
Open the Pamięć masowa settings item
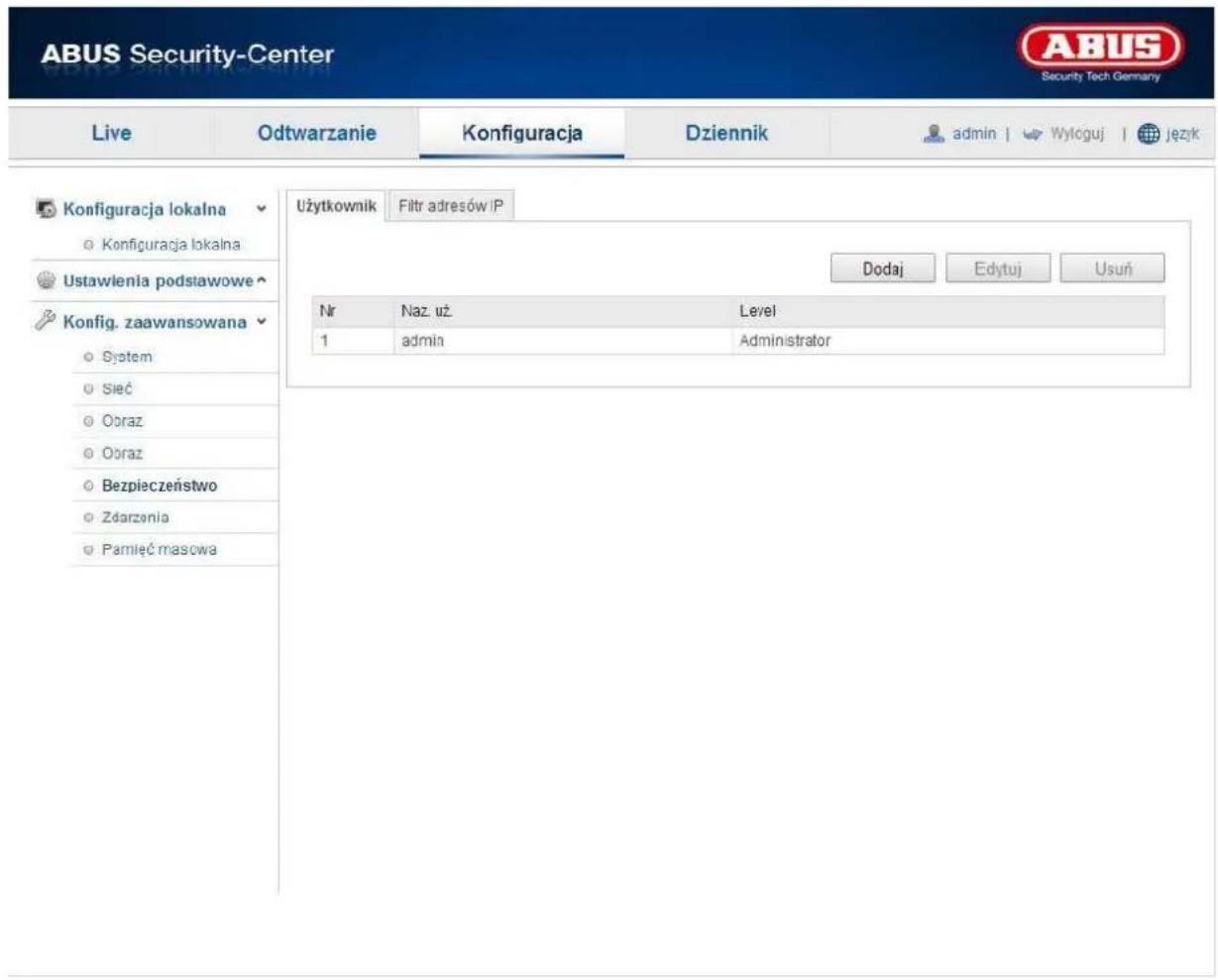160,550
